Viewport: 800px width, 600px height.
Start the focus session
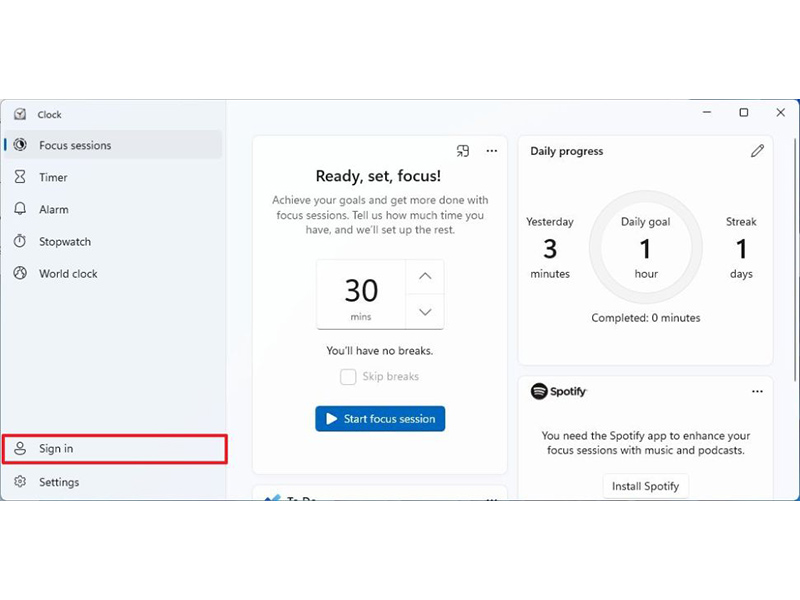tap(380, 419)
